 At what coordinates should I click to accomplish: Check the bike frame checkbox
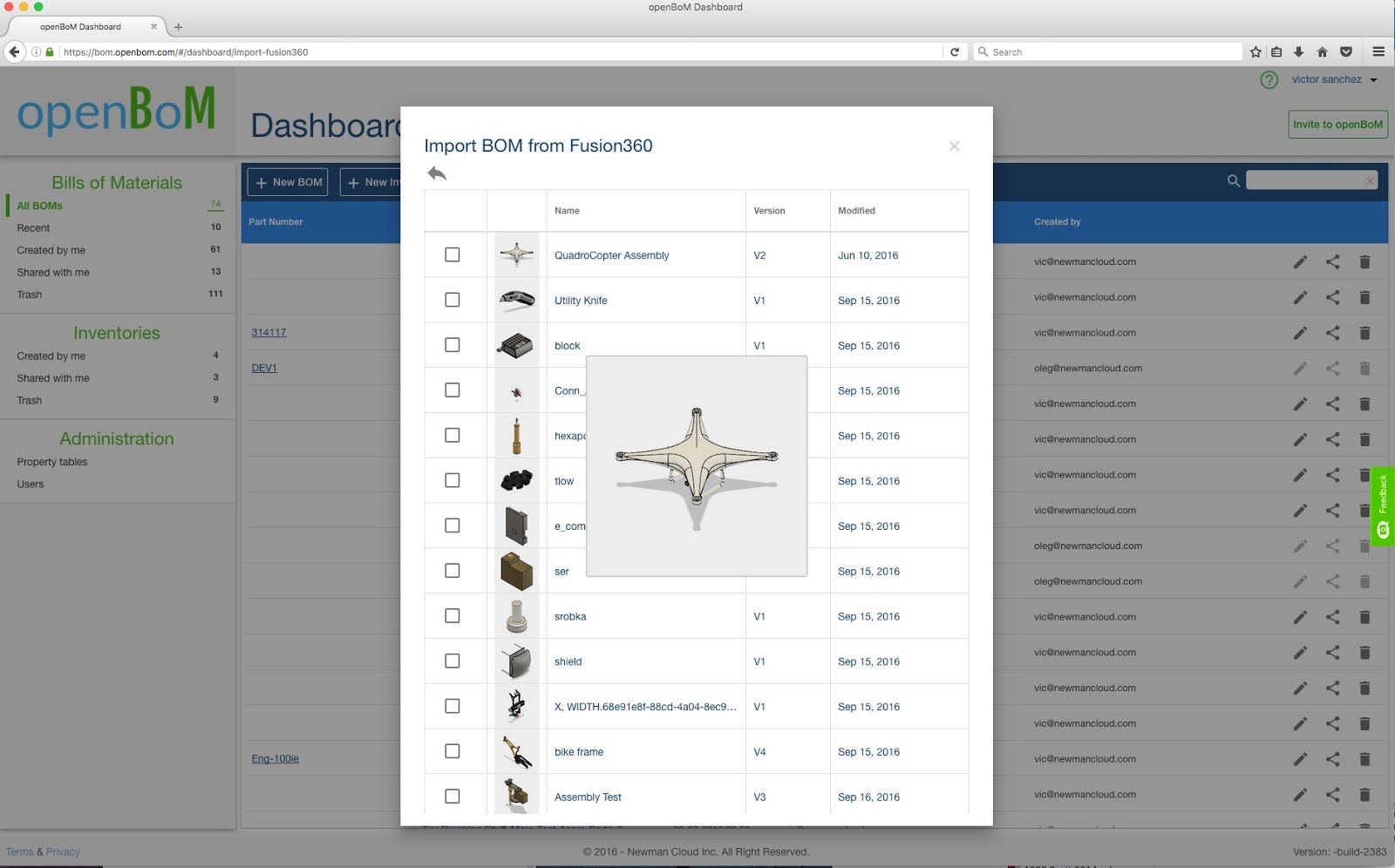pyautogui.click(x=452, y=751)
